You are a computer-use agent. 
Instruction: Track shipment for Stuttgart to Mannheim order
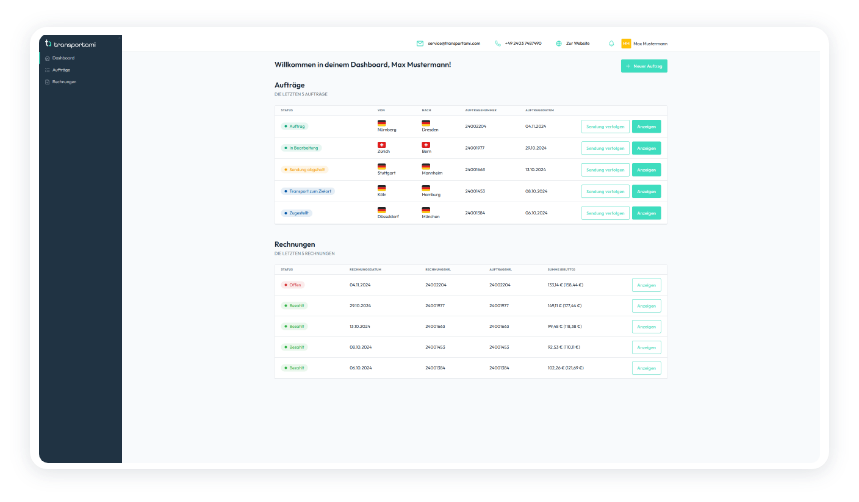click(x=605, y=170)
